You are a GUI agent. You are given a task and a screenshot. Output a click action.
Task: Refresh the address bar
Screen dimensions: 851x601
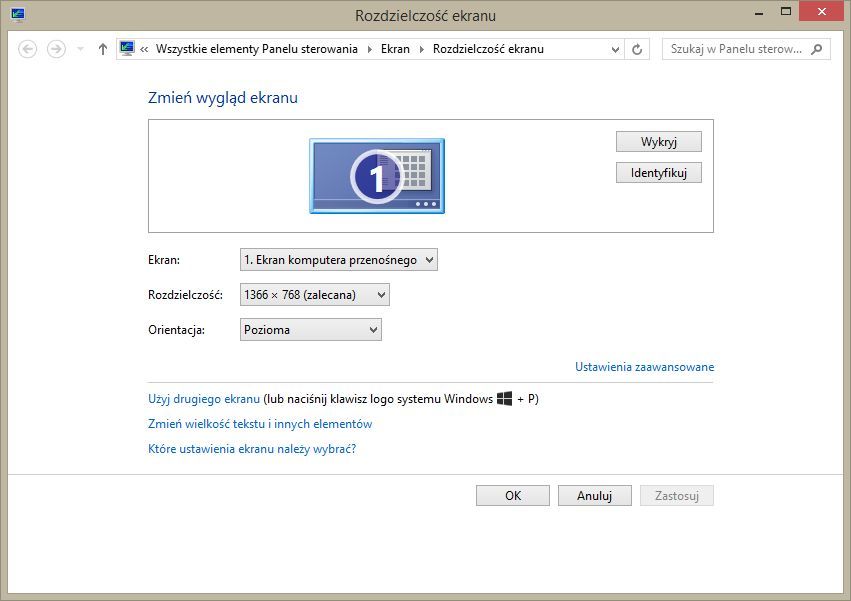point(637,49)
